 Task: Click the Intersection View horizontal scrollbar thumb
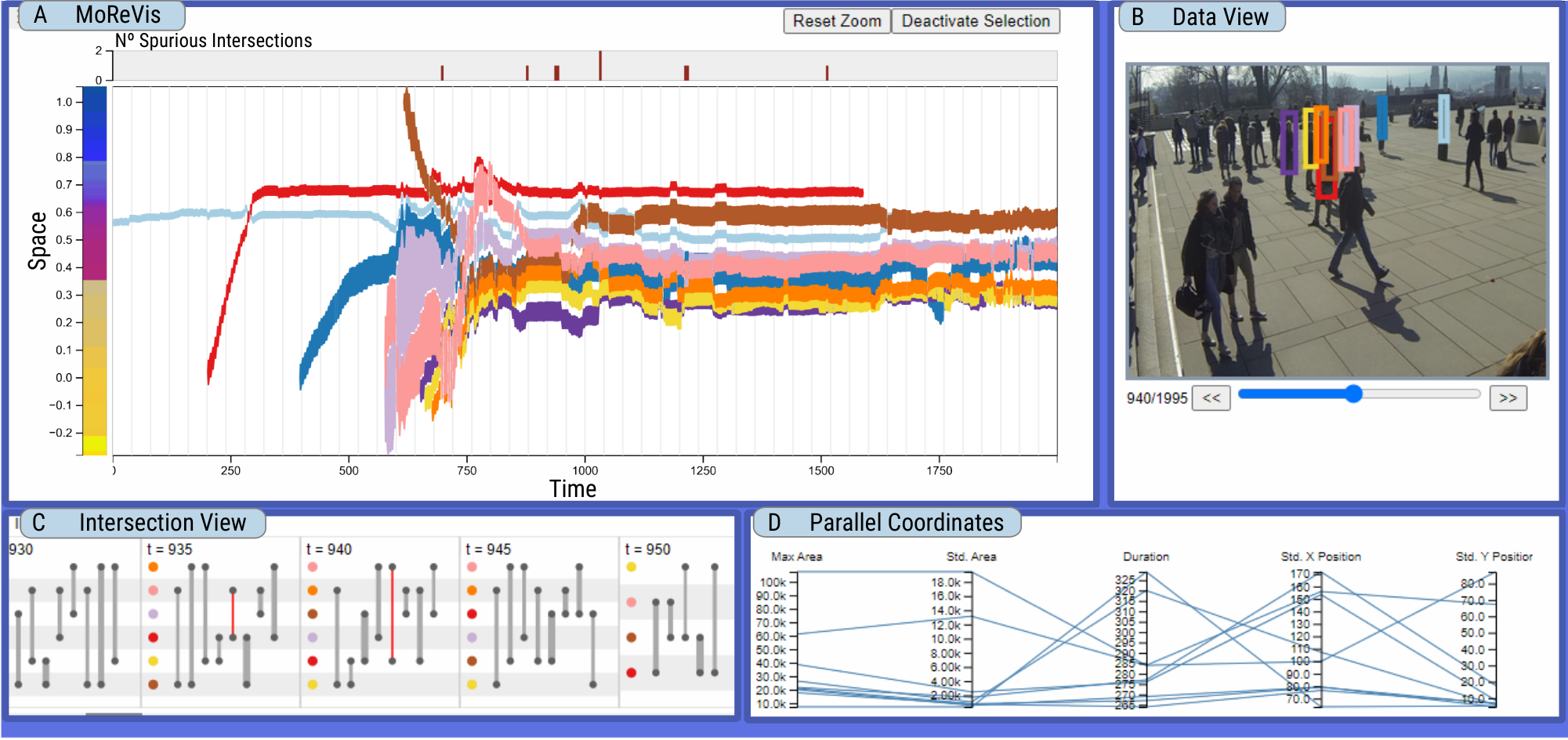[x=114, y=714]
